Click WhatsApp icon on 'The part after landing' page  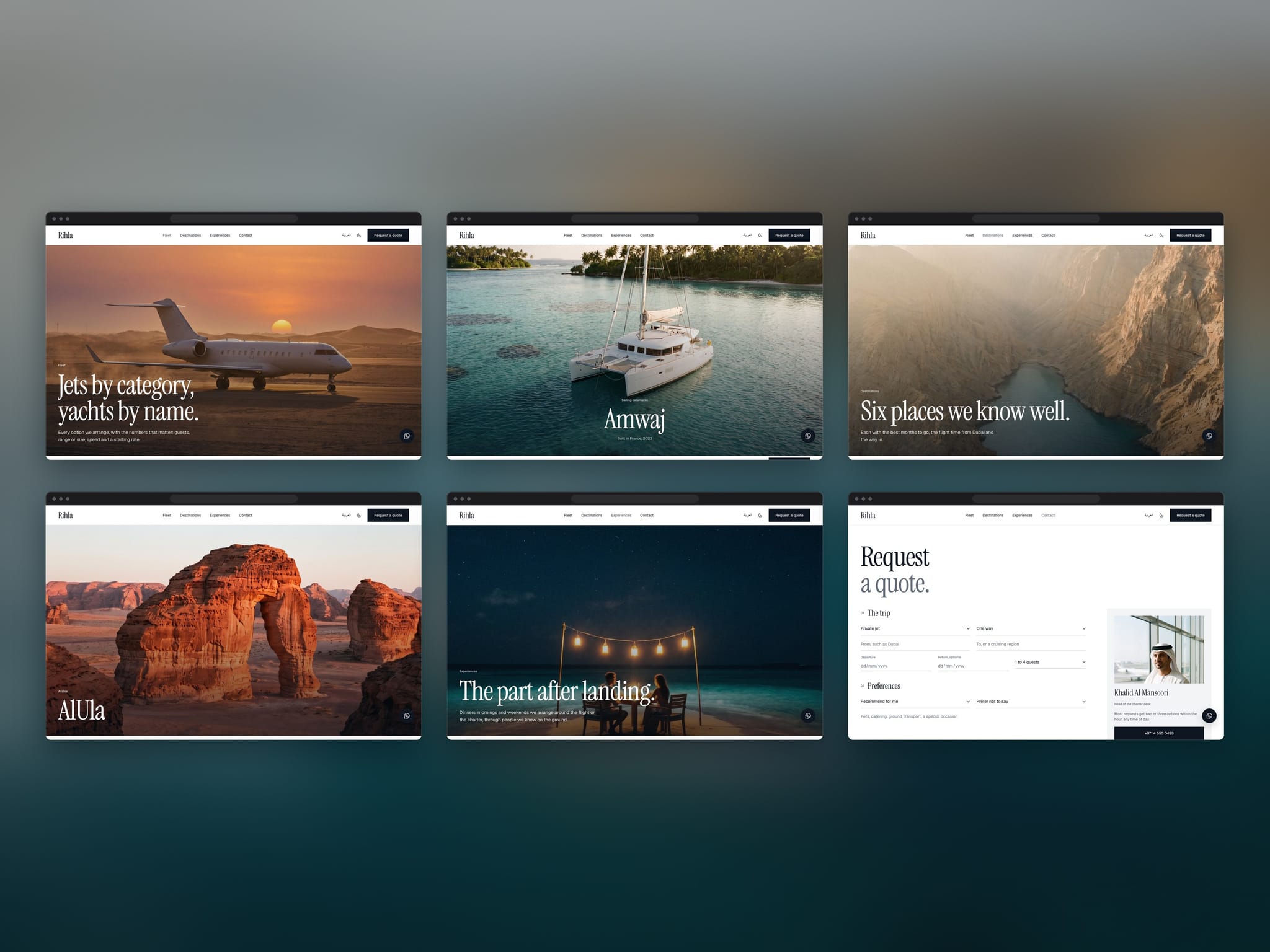click(808, 716)
